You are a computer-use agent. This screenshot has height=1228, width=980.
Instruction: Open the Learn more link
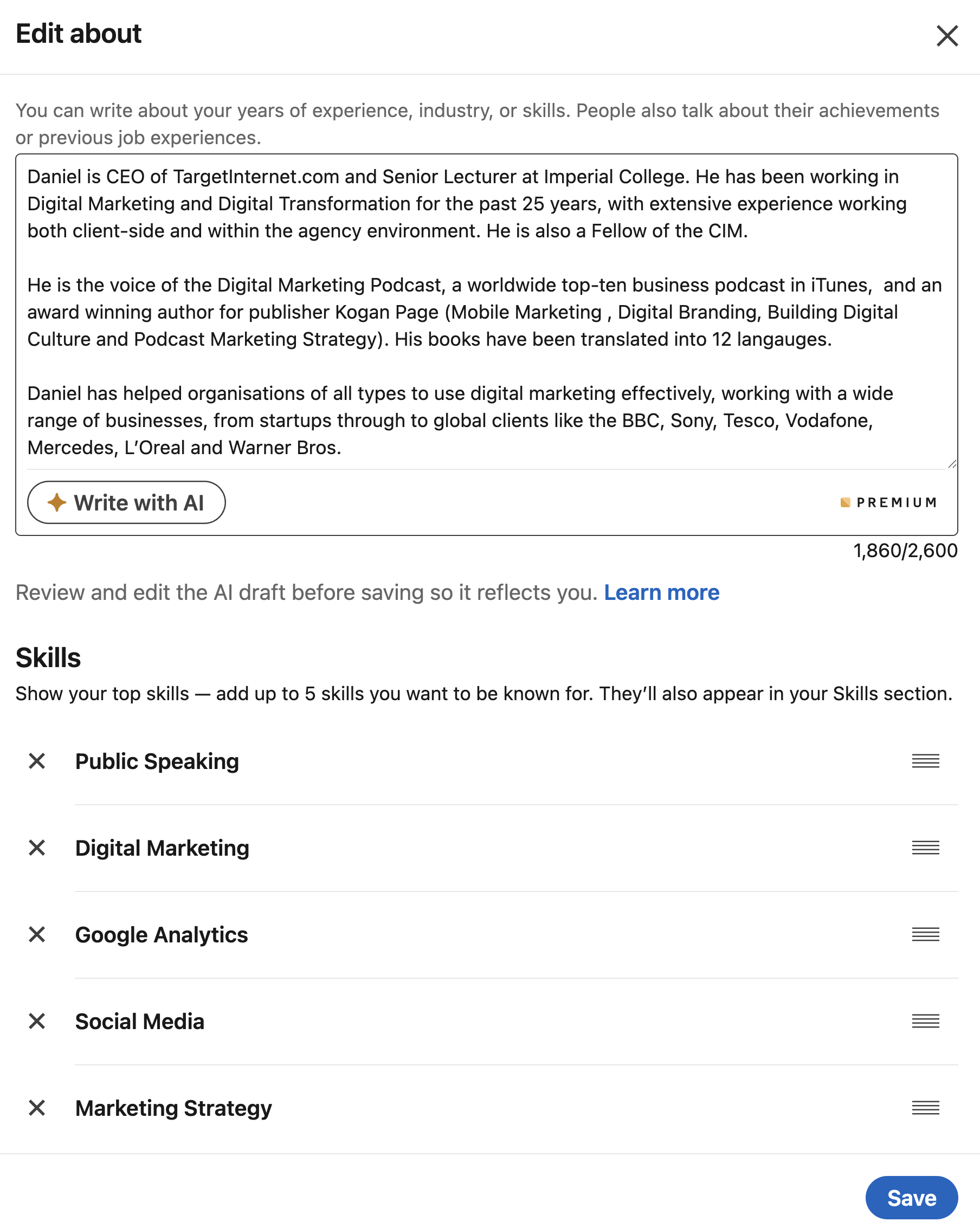(662, 592)
